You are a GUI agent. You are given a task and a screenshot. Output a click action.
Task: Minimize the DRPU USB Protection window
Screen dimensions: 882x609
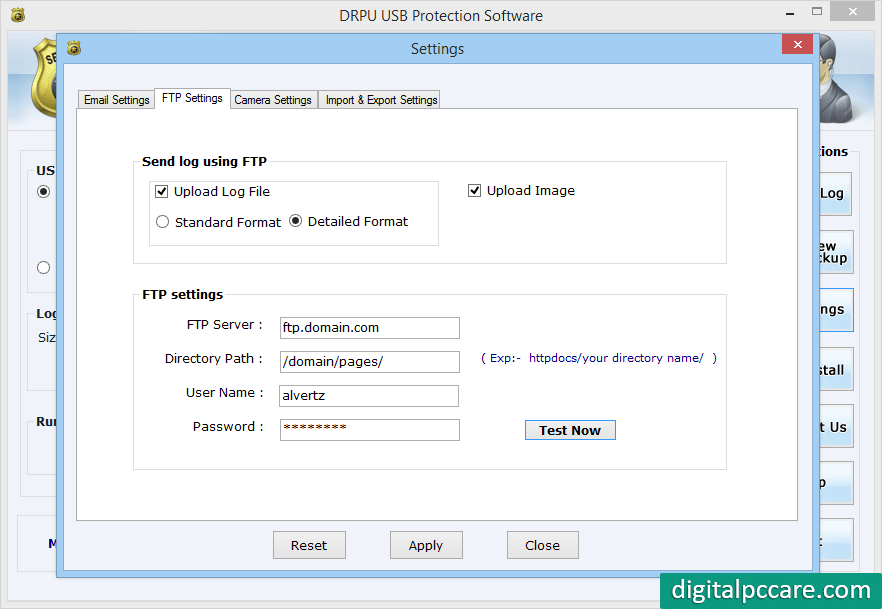click(790, 12)
